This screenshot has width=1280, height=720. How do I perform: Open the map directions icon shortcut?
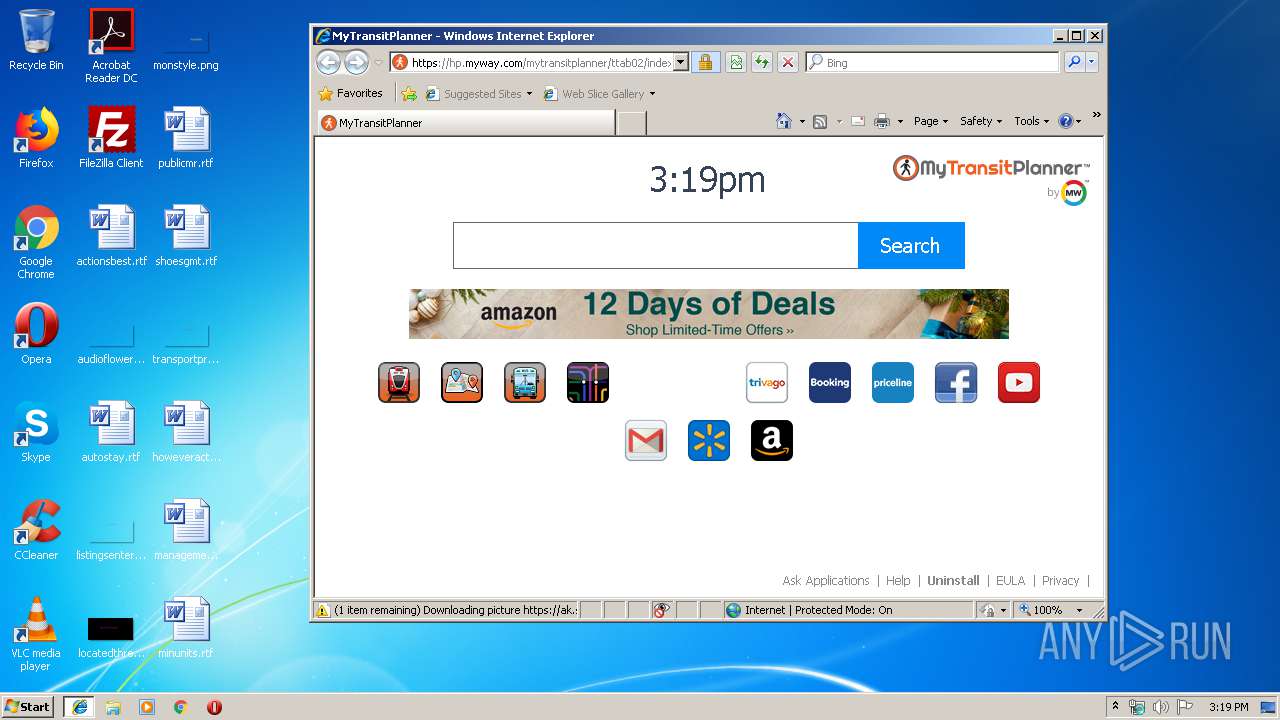click(462, 382)
